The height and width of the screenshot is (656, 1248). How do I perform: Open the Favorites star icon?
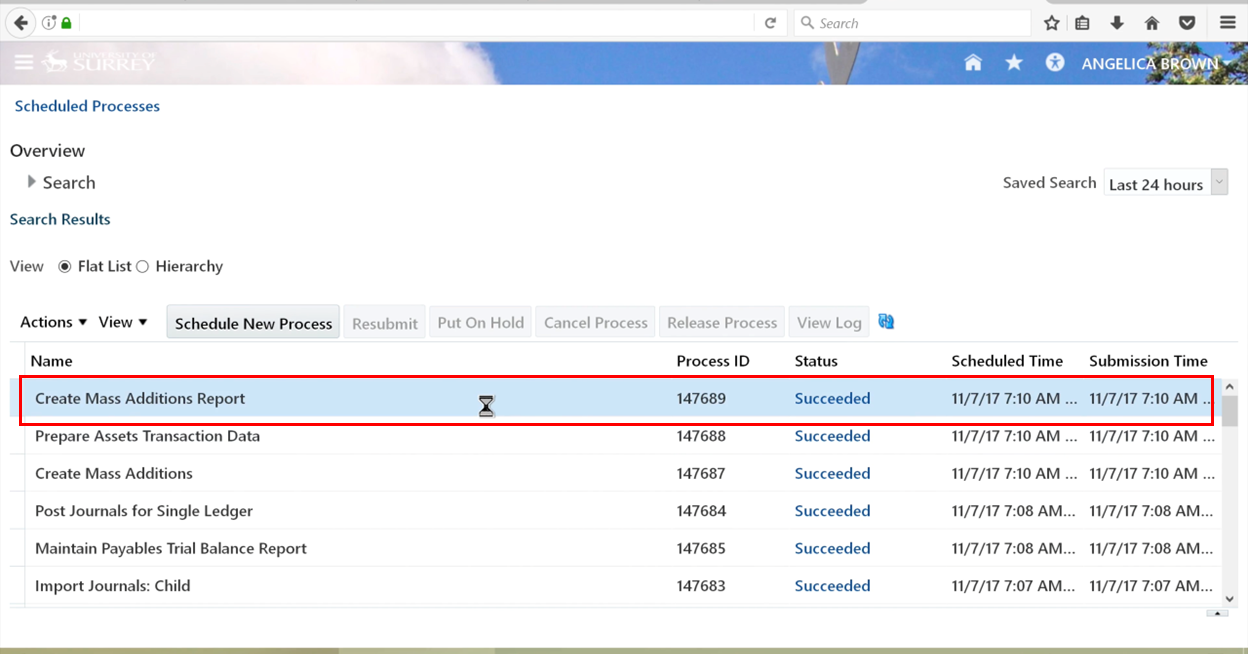pos(1014,63)
